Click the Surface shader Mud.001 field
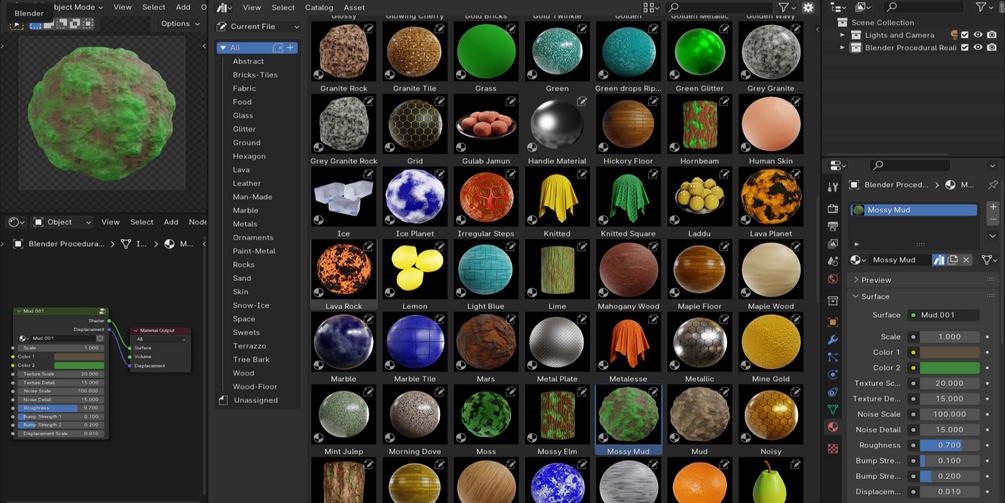Image resolution: width=1005 pixels, height=503 pixels. pos(943,315)
